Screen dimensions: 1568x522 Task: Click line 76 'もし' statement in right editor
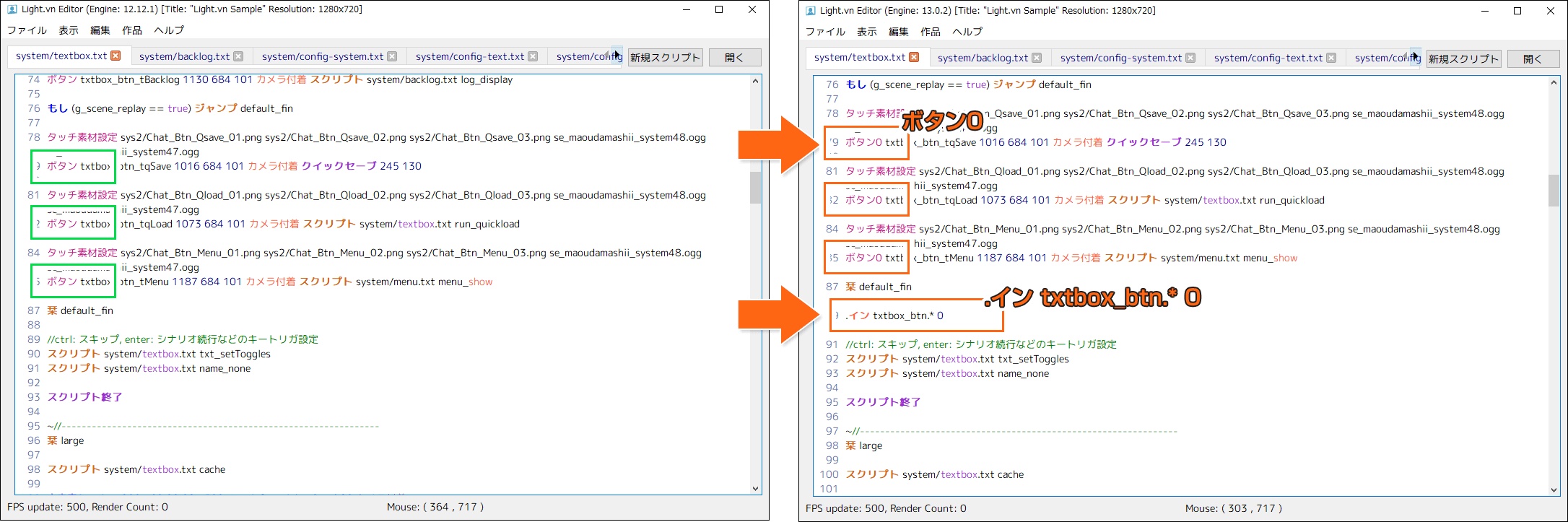pos(969,84)
